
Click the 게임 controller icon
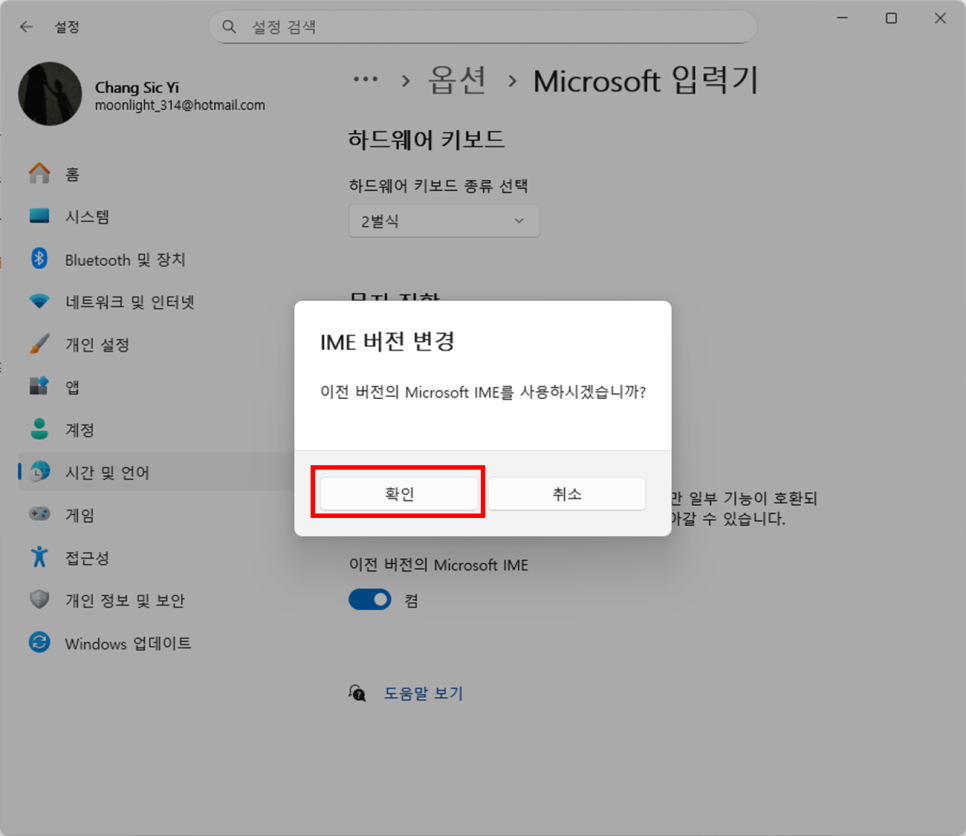(x=39, y=514)
